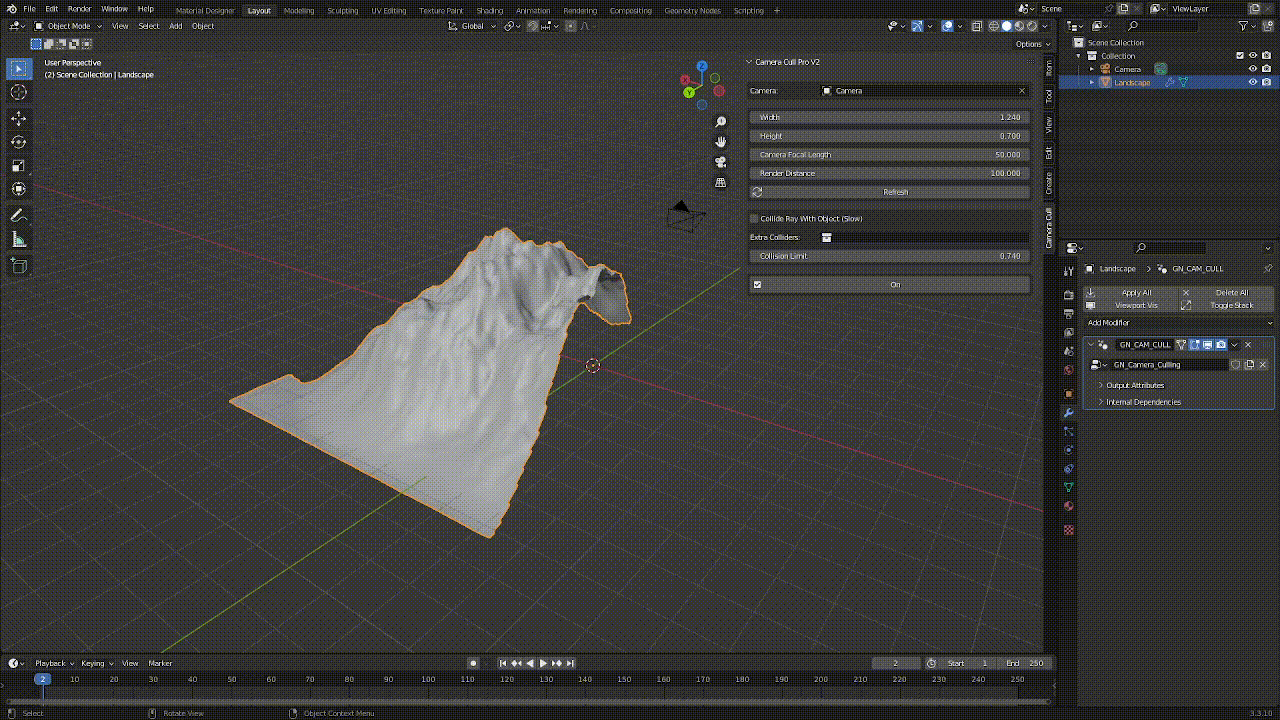Screen dimensions: 1280x720
Task: Open the Modifier properties wrench tab
Action: click(x=1068, y=413)
